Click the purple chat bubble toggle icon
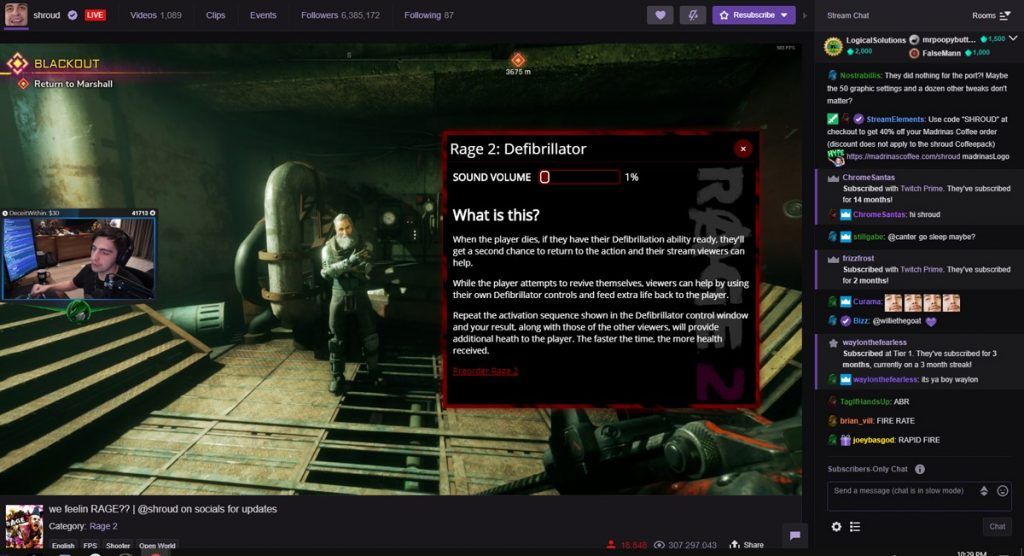The image size is (1024, 556). (x=795, y=536)
